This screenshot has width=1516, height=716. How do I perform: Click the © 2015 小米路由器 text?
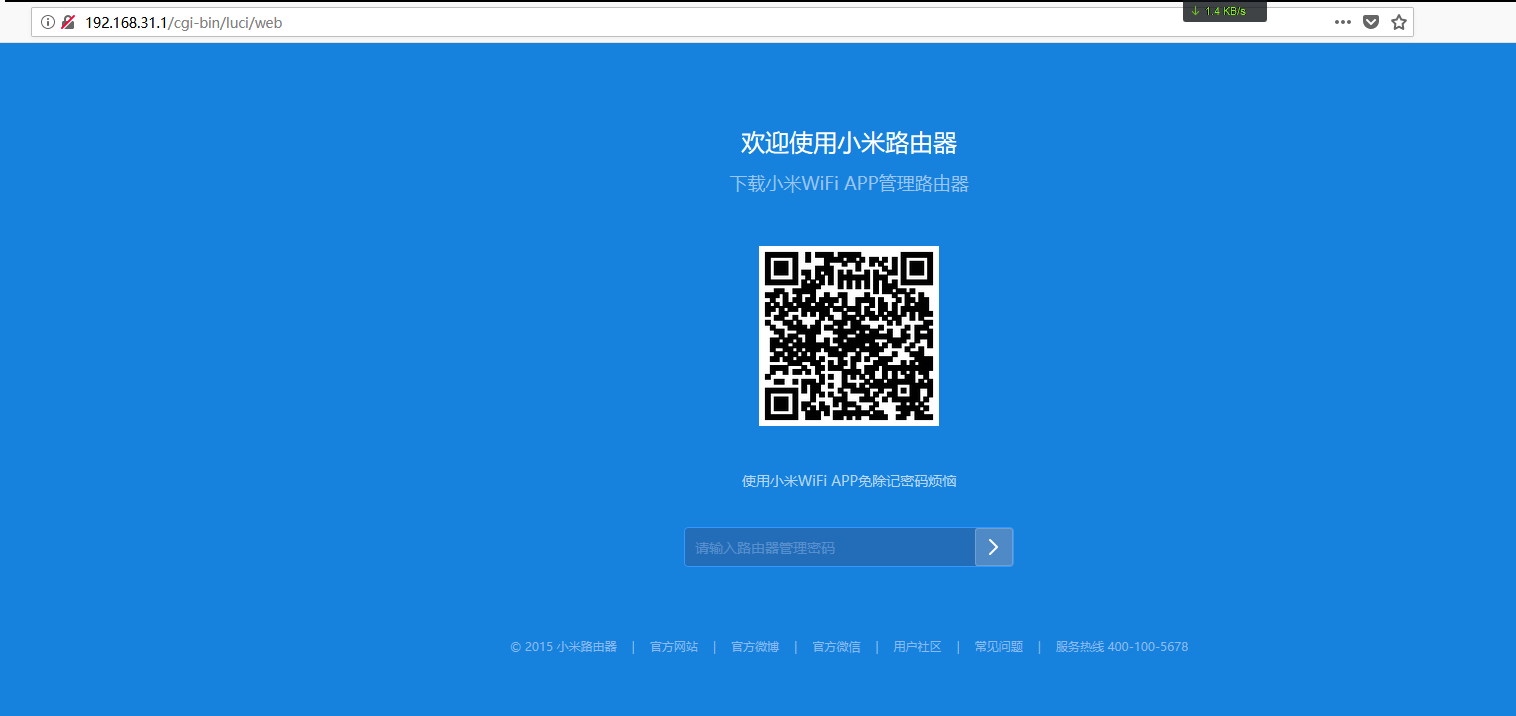(564, 647)
